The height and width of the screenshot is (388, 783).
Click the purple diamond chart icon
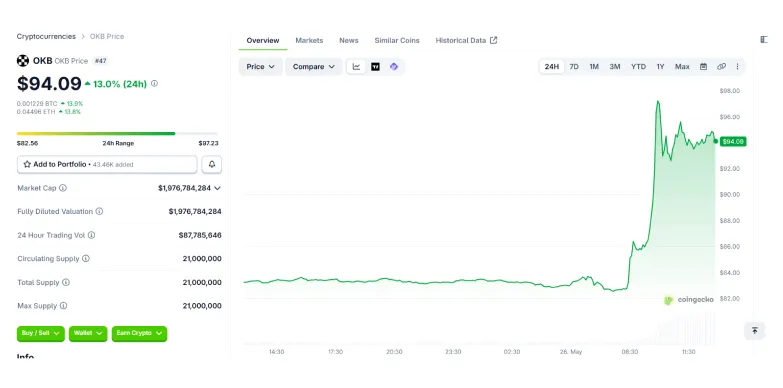tap(393, 66)
